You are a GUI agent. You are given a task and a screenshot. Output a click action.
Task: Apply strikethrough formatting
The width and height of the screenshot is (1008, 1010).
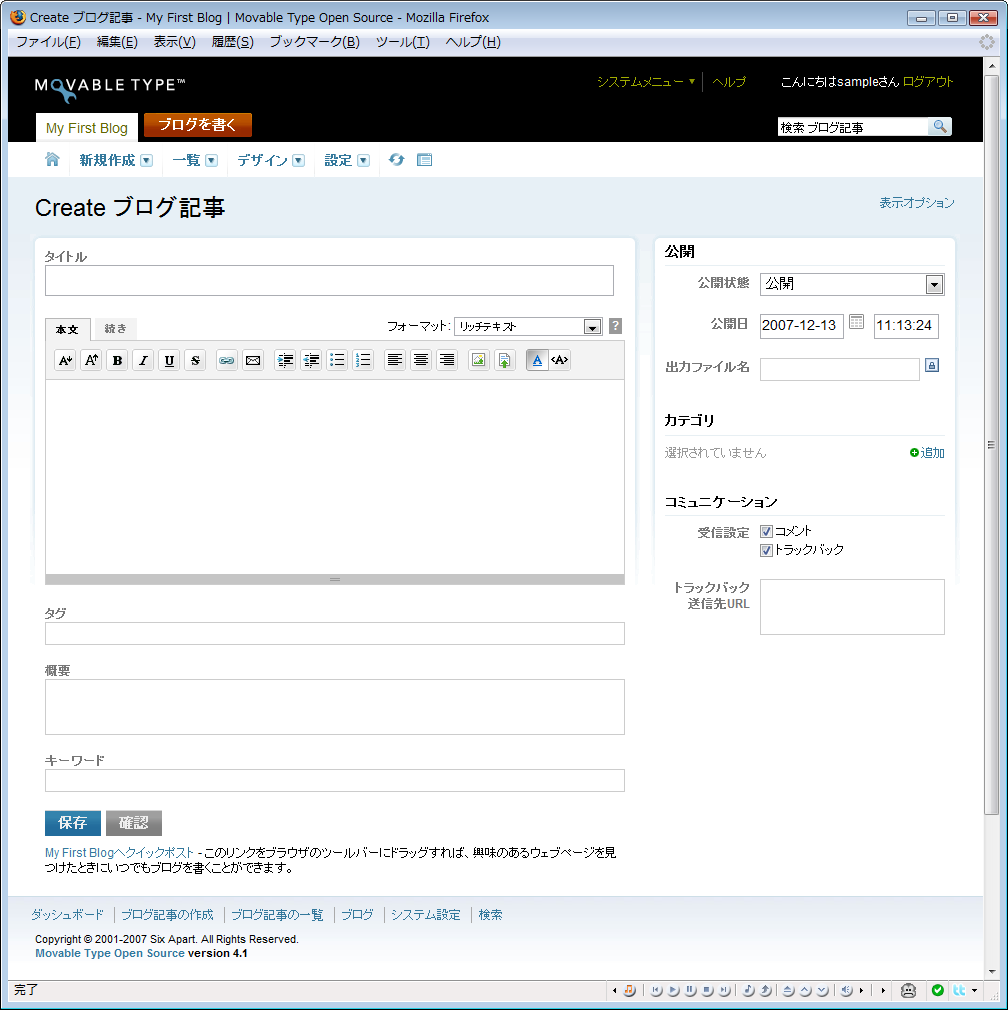[x=195, y=360]
